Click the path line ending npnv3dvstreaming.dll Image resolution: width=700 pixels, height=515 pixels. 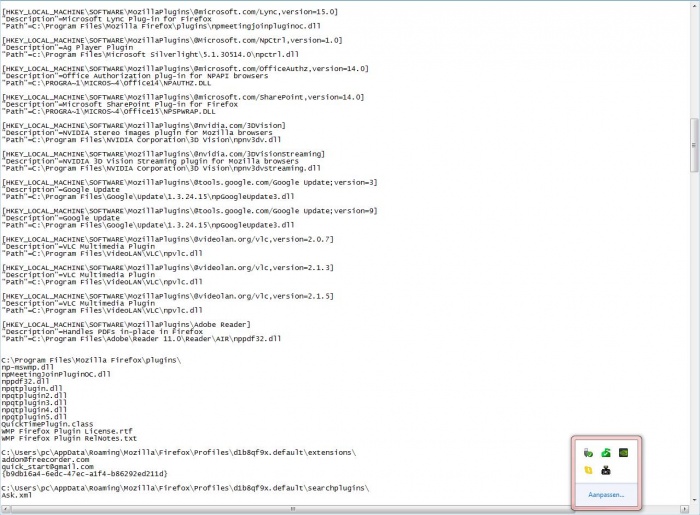(161, 168)
